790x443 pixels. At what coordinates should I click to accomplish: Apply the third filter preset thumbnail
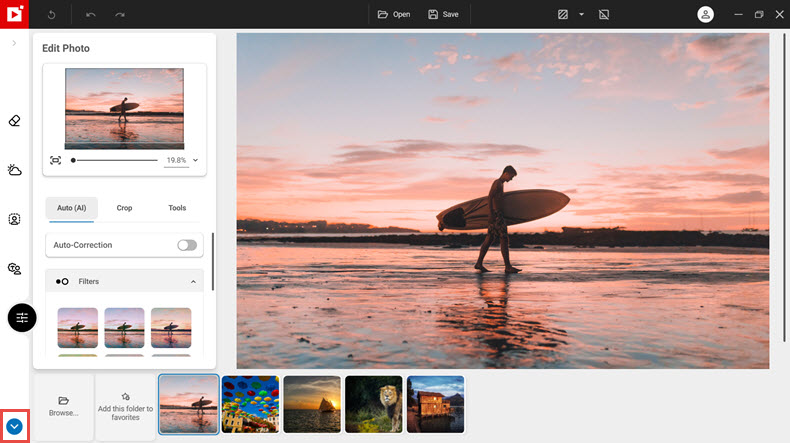coord(171,328)
